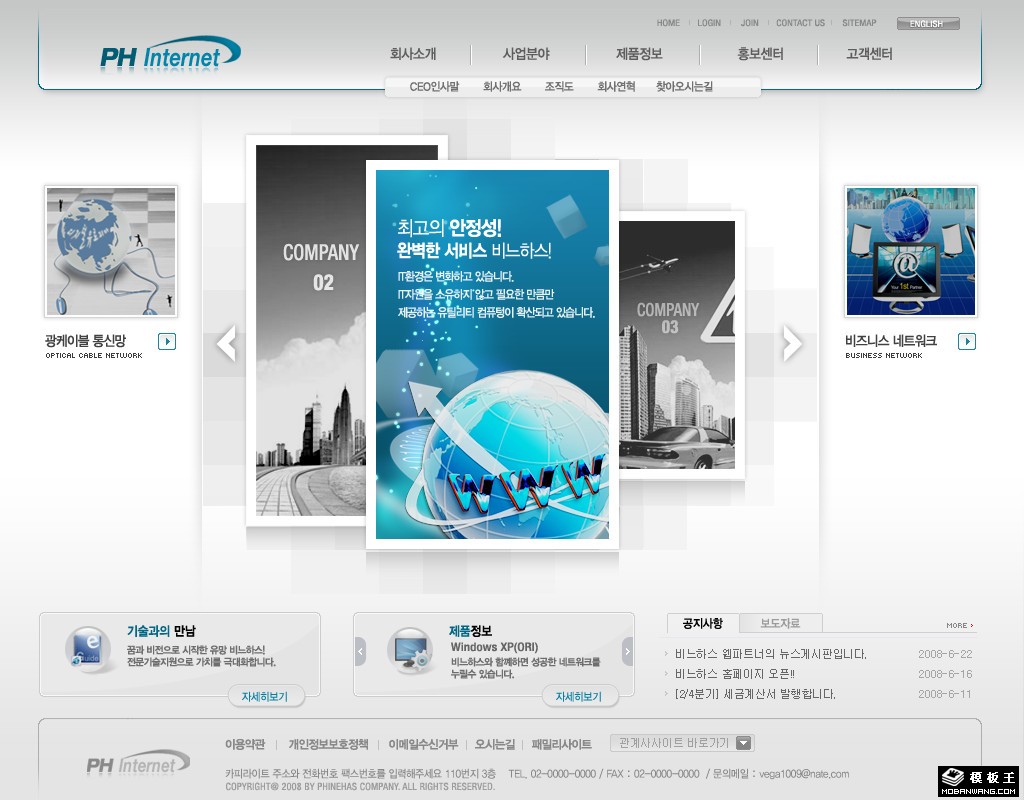The width and height of the screenshot is (1024, 800).
Task: Click the MORE link in notices
Action: coord(959,626)
